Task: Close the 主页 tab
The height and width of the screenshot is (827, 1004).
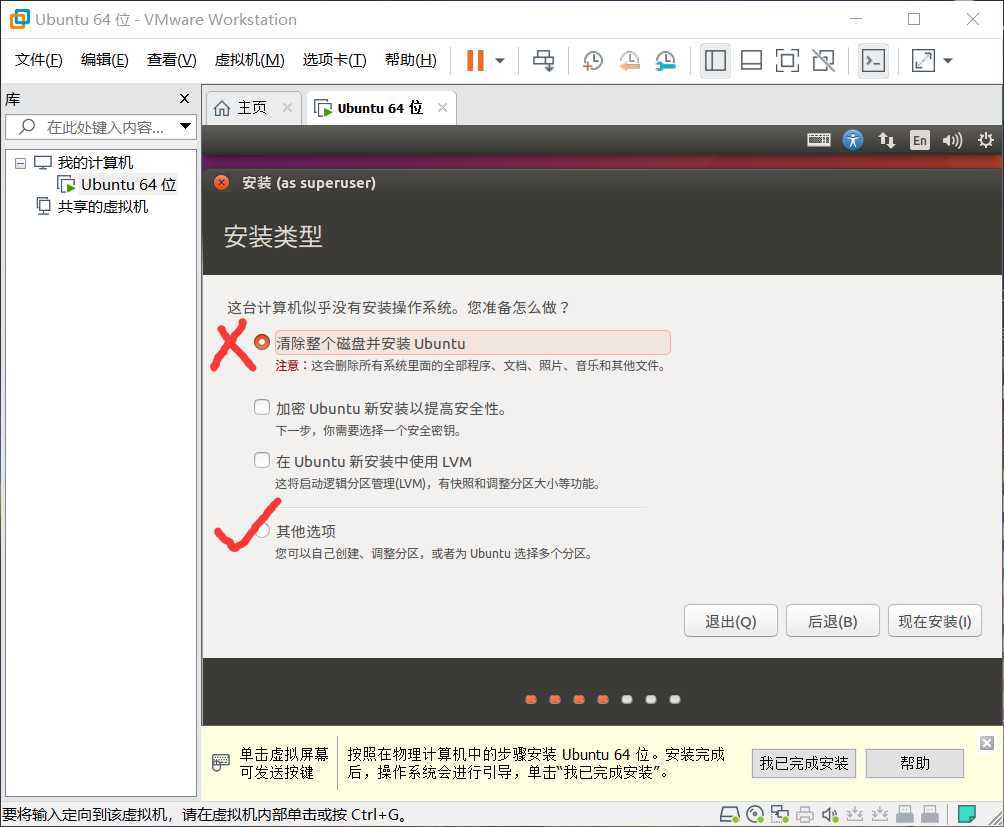Action: (x=287, y=108)
